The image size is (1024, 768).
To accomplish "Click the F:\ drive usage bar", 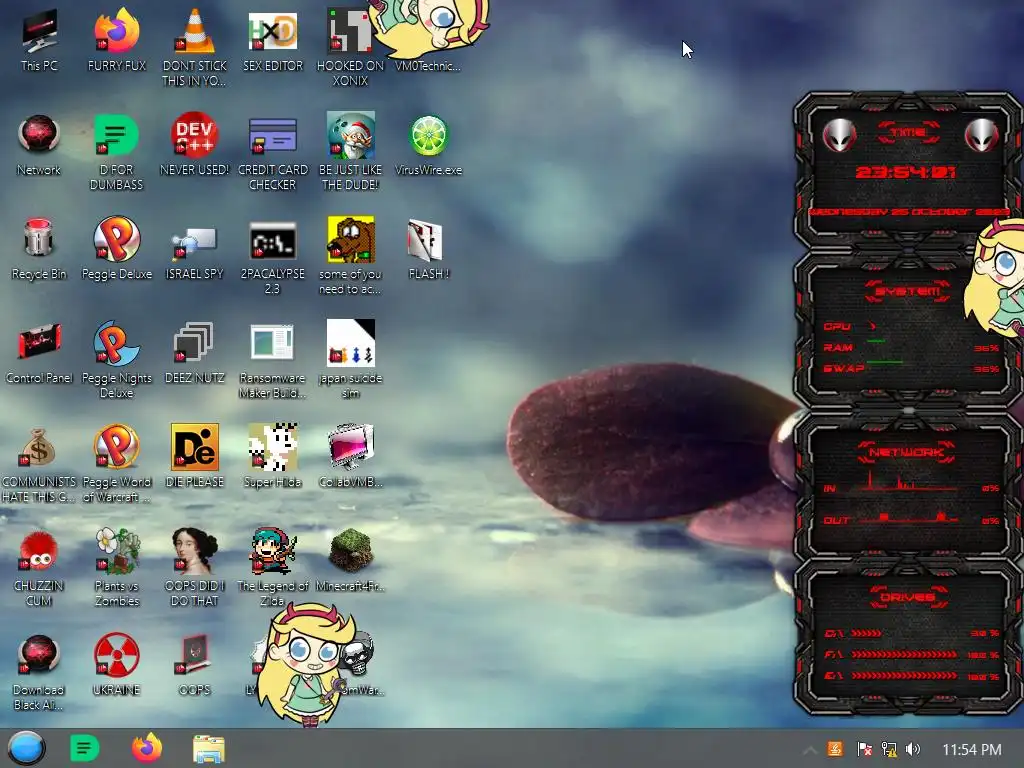I will (x=904, y=654).
